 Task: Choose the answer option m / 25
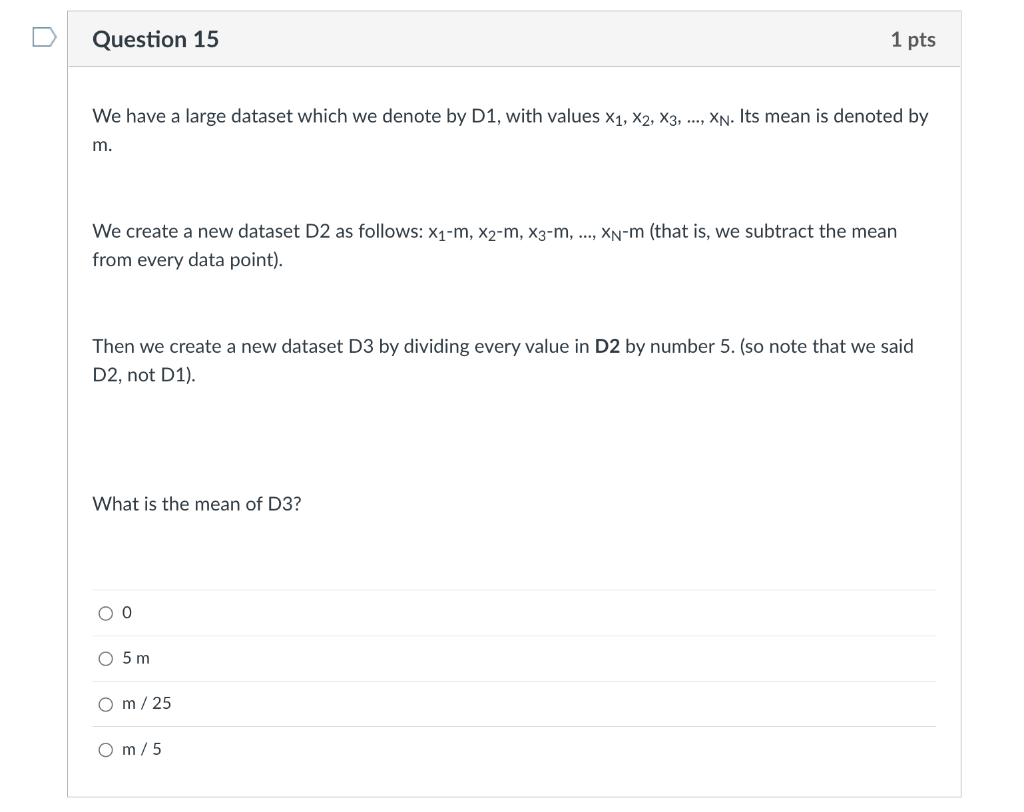[x=106, y=704]
